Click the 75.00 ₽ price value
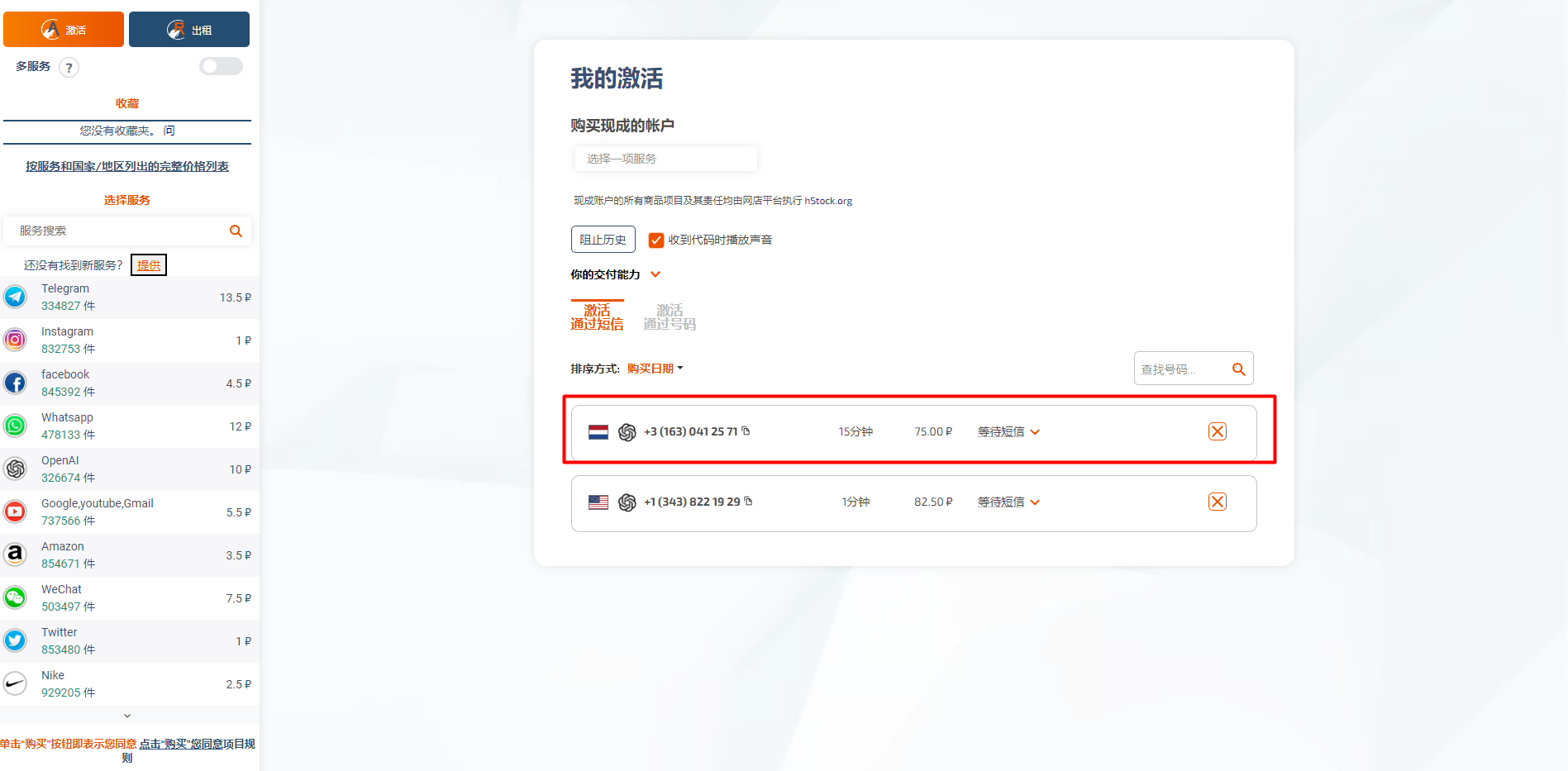Image resolution: width=1568 pixels, height=771 pixels. click(x=933, y=431)
